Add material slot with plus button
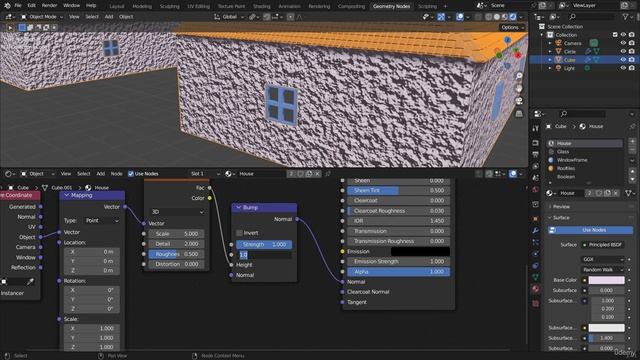 [x=632, y=142]
